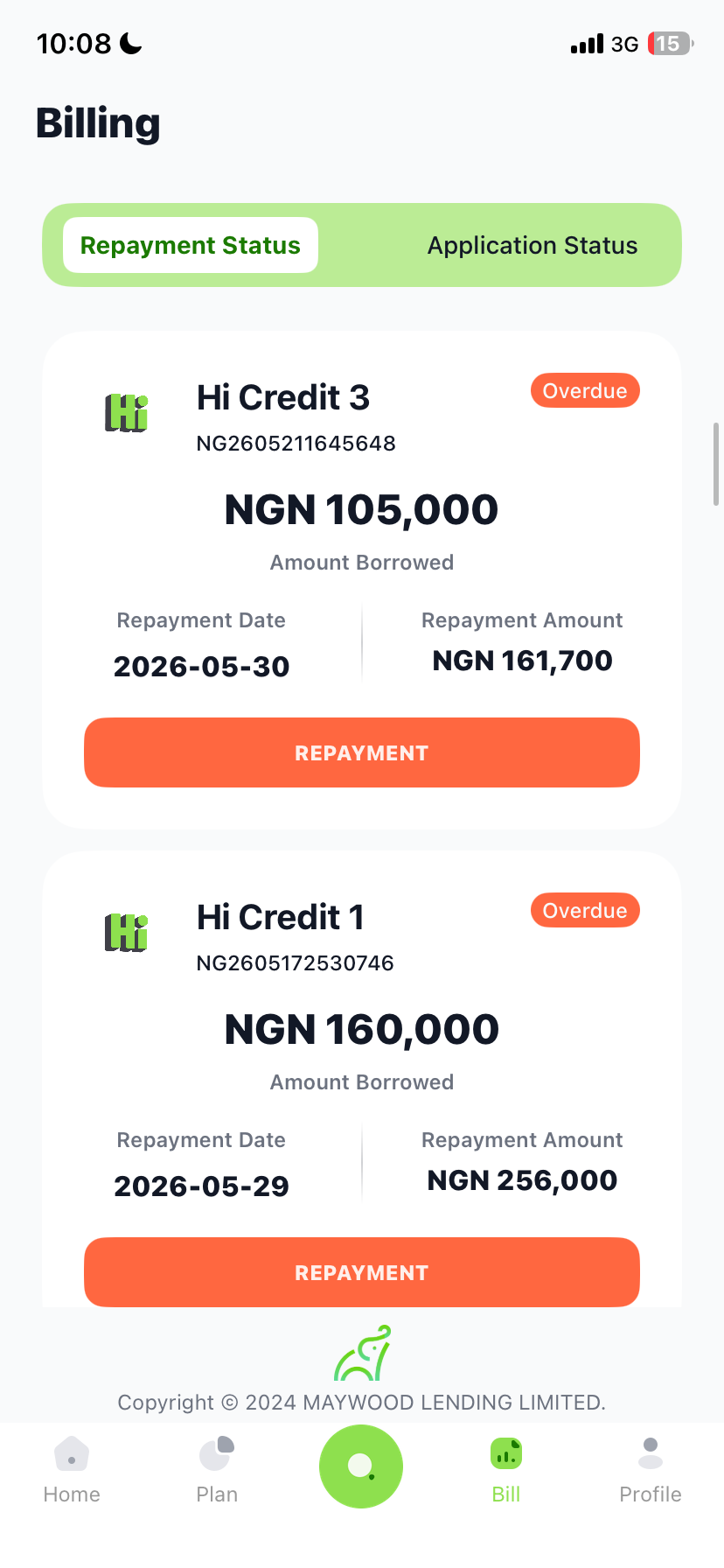Tap the Plan pie chart icon
Screen dimensions: 724x1568
[x=217, y=1454]
